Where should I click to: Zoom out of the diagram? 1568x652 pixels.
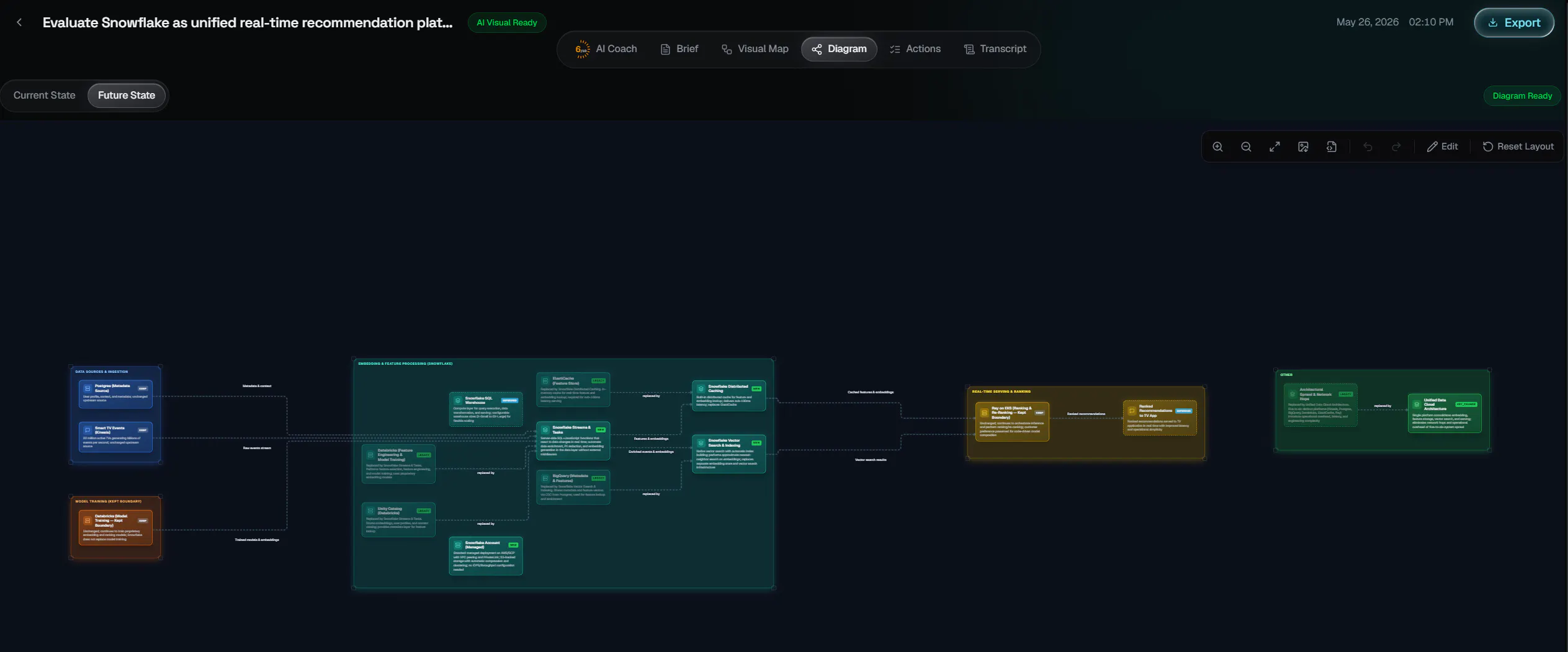click(1246, 147)
